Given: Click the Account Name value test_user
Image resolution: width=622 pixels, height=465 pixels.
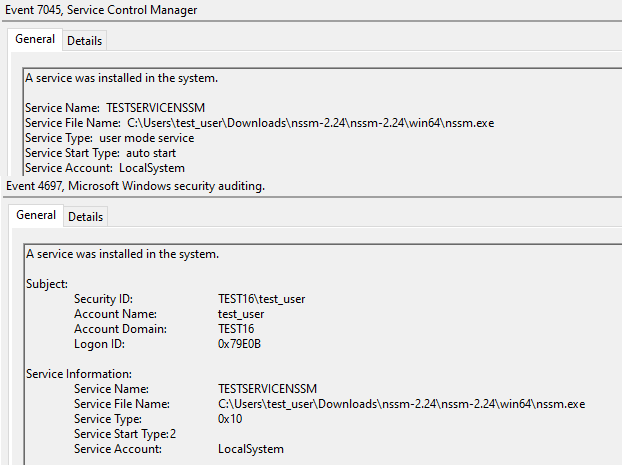Looking at the screenshot, I should (x=241, y=314).
